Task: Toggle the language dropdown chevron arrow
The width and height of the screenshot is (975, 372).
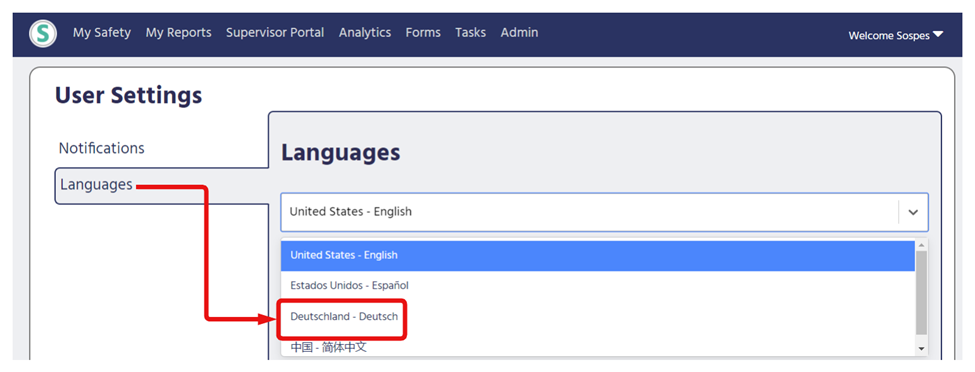Action: pos(913,212)
